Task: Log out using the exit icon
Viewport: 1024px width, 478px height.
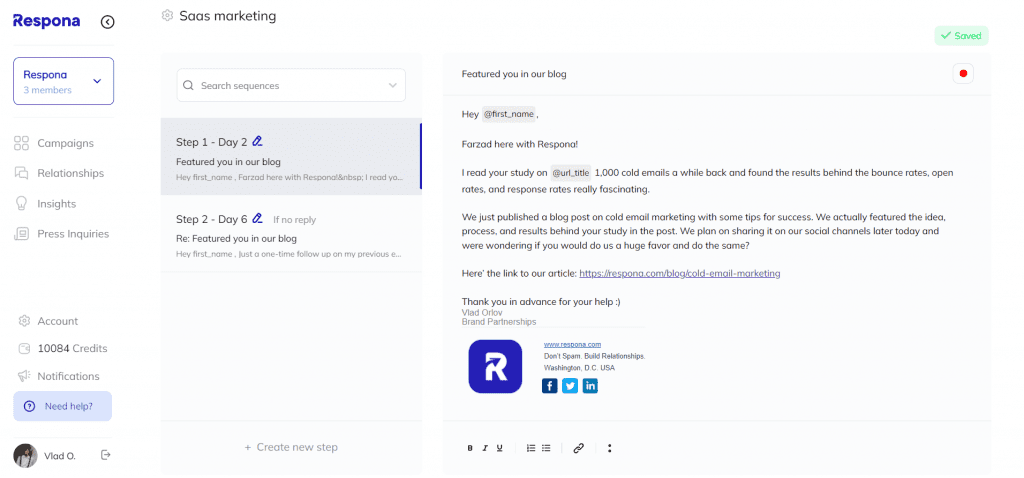Action: 106,454
